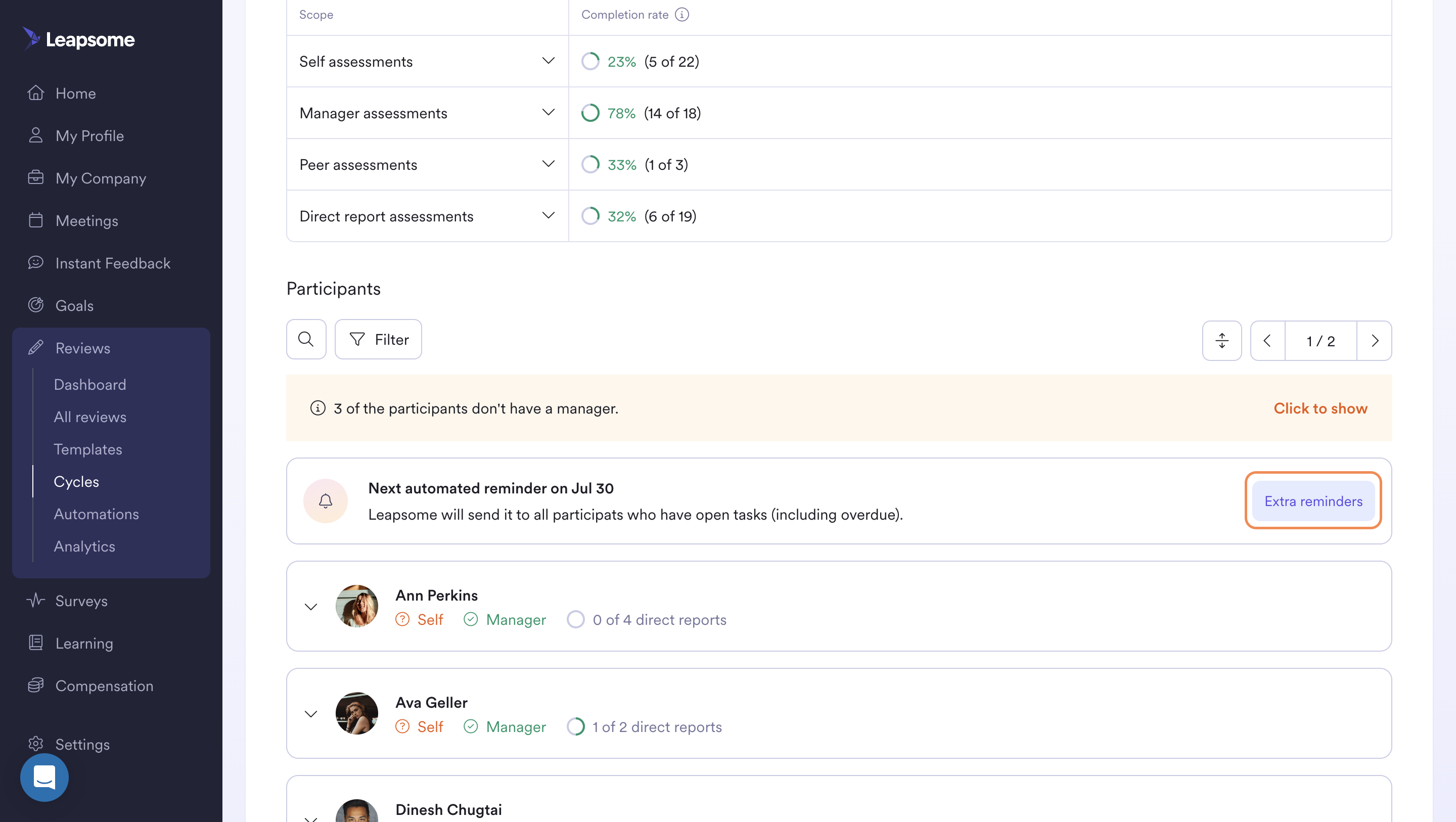The width and height of the screenshot is (1456, 822).
Task: Open participant search magnifier
Action: coord(306,339)
